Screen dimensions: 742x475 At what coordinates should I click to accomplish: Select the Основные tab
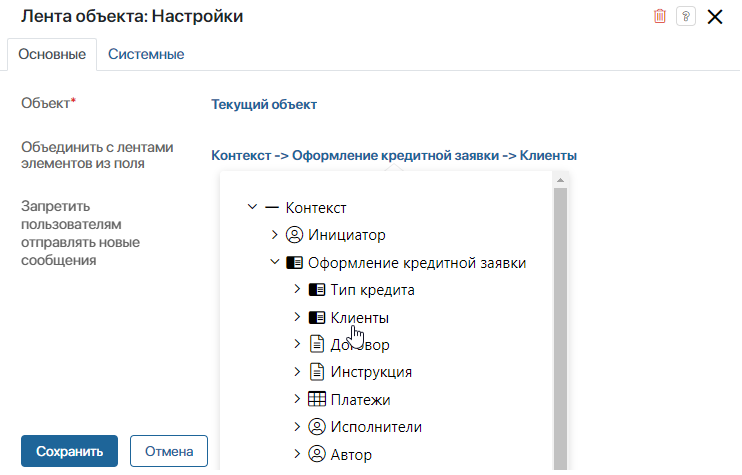52,54
